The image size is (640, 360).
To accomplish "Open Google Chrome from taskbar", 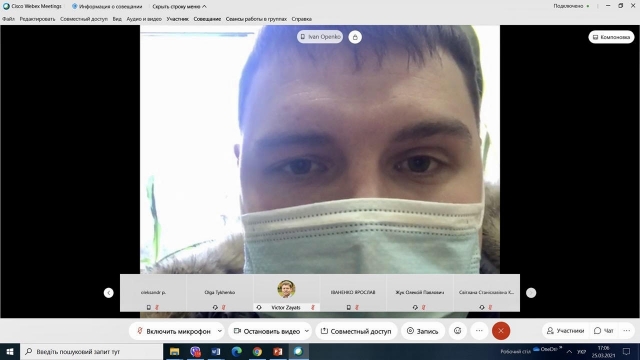I will click(257, 351).
